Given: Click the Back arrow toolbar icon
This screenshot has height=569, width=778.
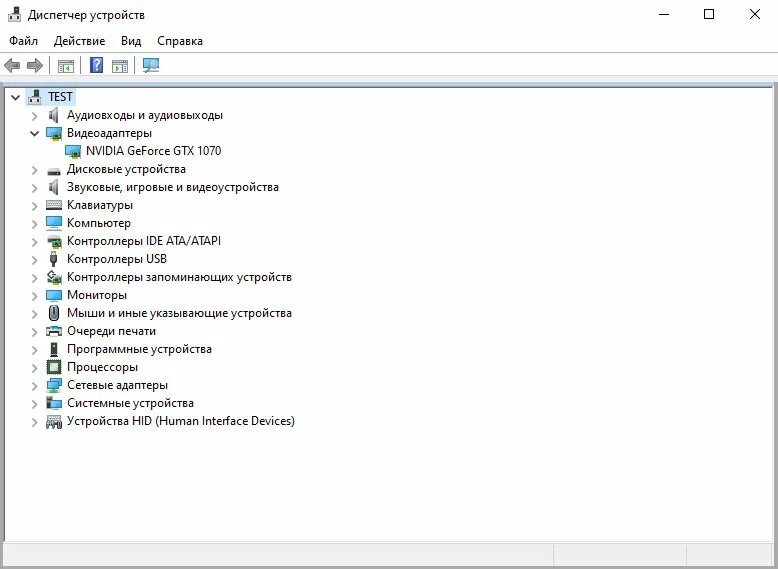Looking at the screenshot, I should click(12, 65).
